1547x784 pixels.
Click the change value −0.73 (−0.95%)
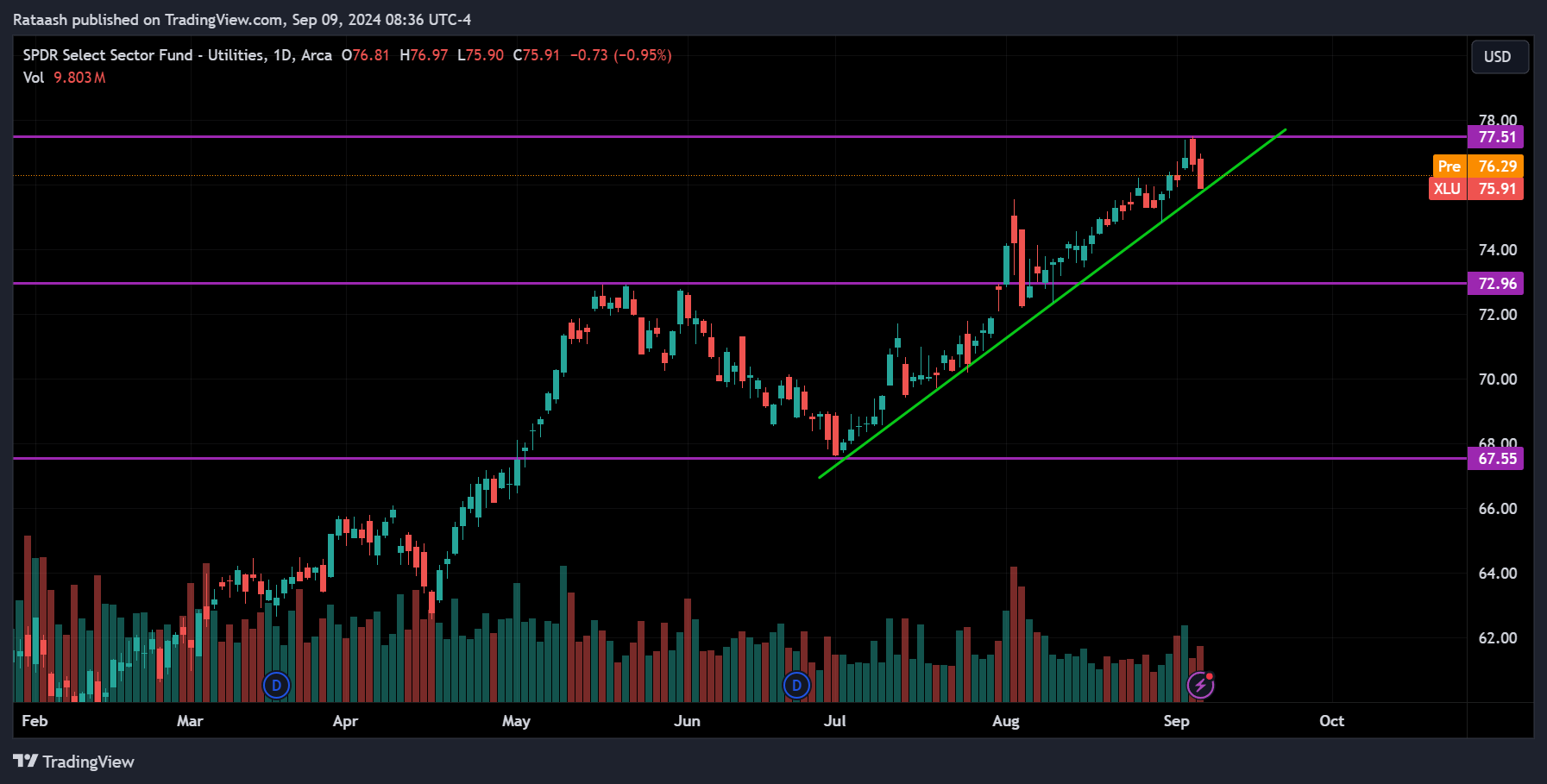(x=620, y=55)
